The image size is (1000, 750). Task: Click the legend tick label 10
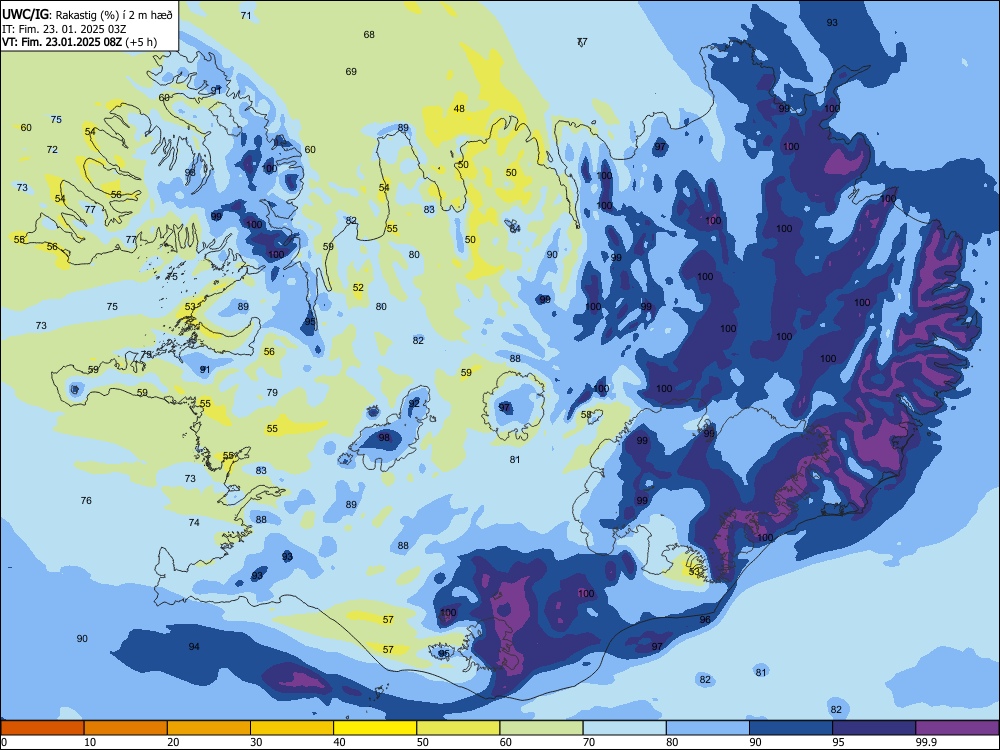point(90,742)
